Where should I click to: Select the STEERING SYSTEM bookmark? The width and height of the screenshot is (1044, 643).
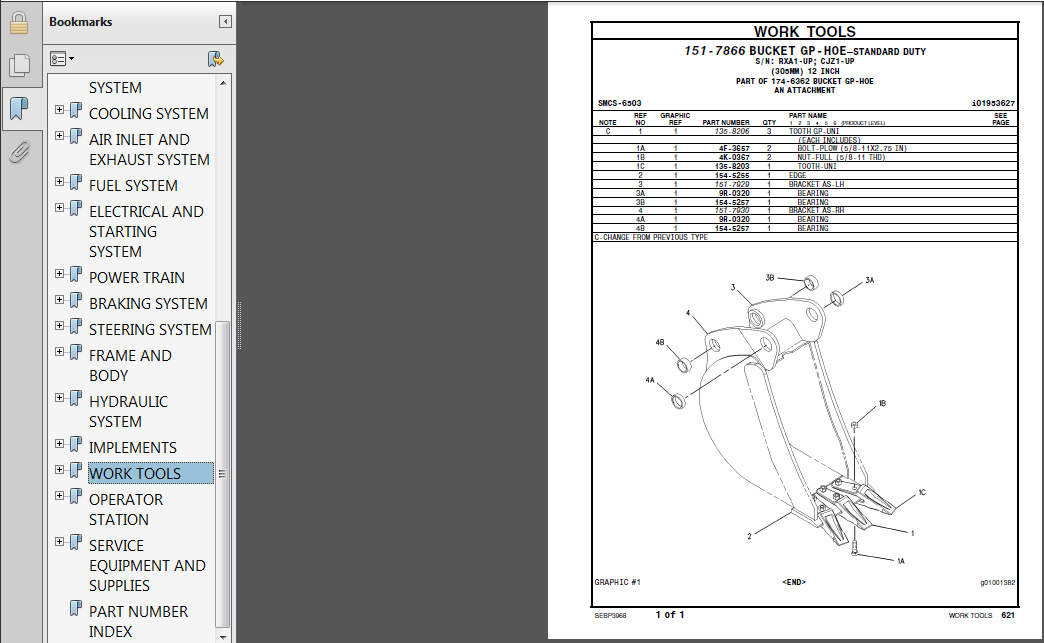(x=150, y=329)
